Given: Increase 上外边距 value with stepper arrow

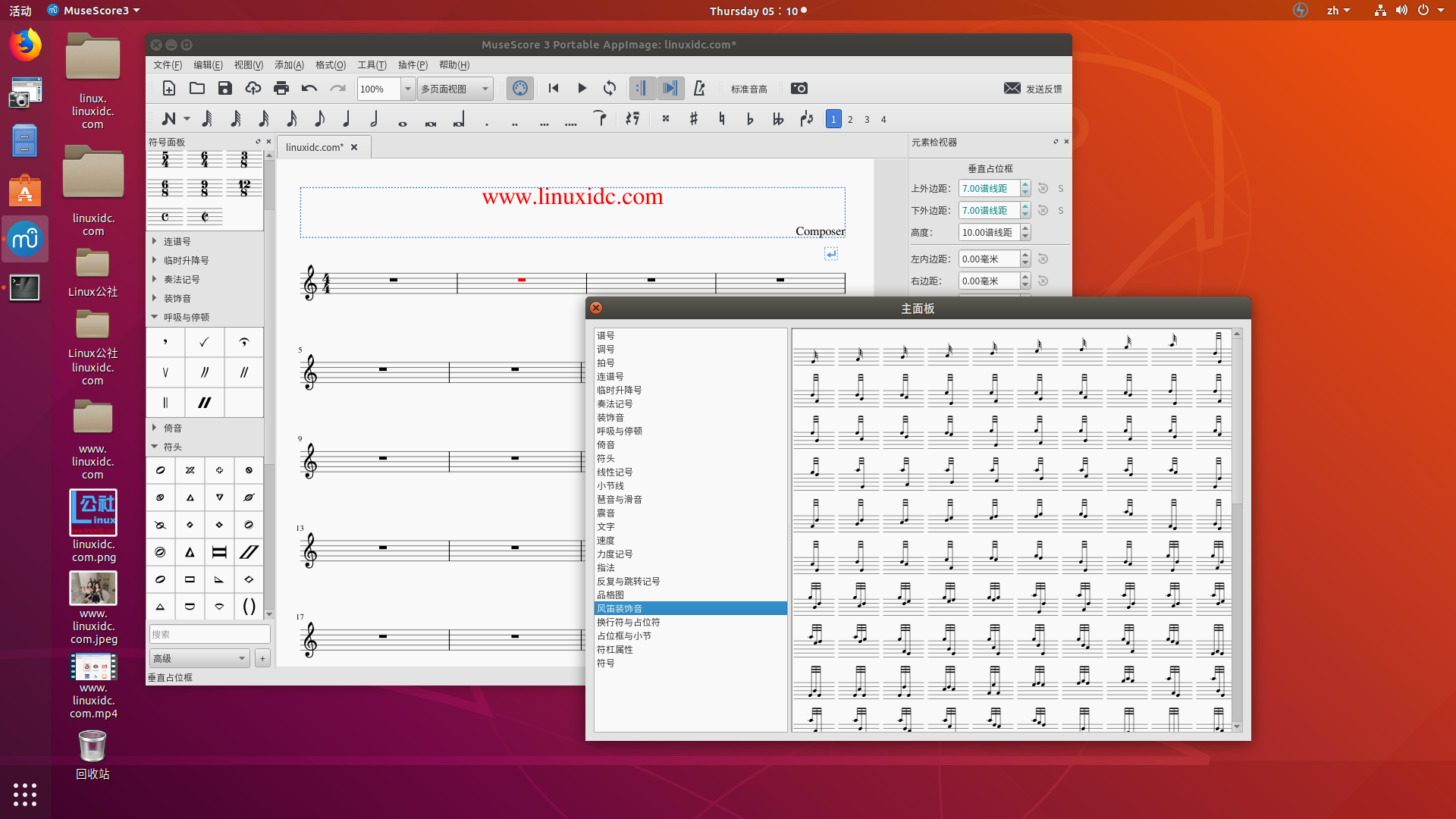Looking at the screenshot, I should click(x=1025, y=184).
